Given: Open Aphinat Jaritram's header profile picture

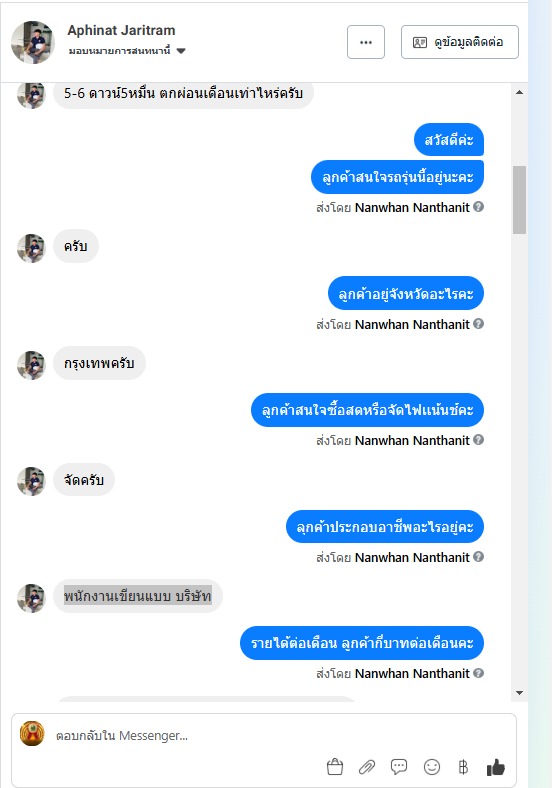Looking at the screenshot, I should pos(33,42).
